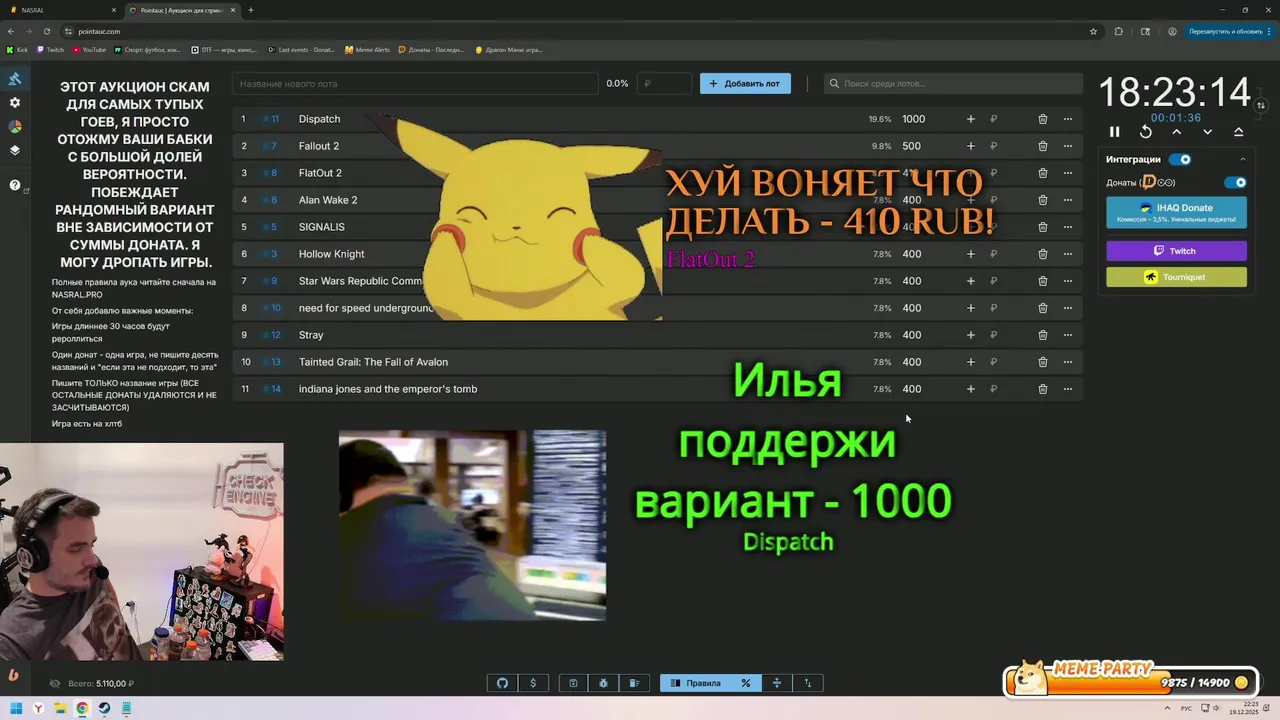Open more options for indiana jones lot
1280x720 pixels.
tap(1068, 389)
